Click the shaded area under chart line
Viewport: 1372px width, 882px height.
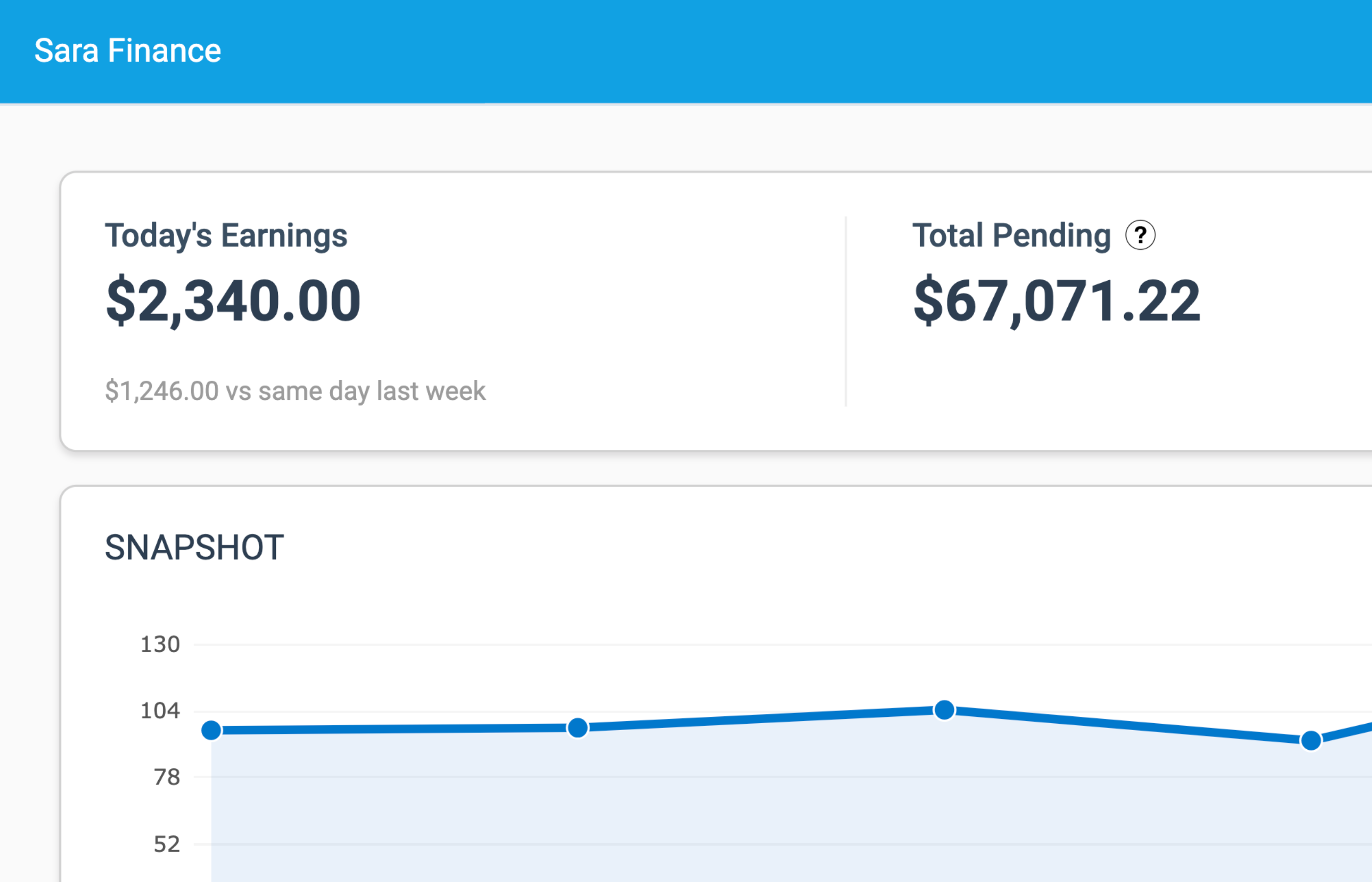(x=744, y=813)
